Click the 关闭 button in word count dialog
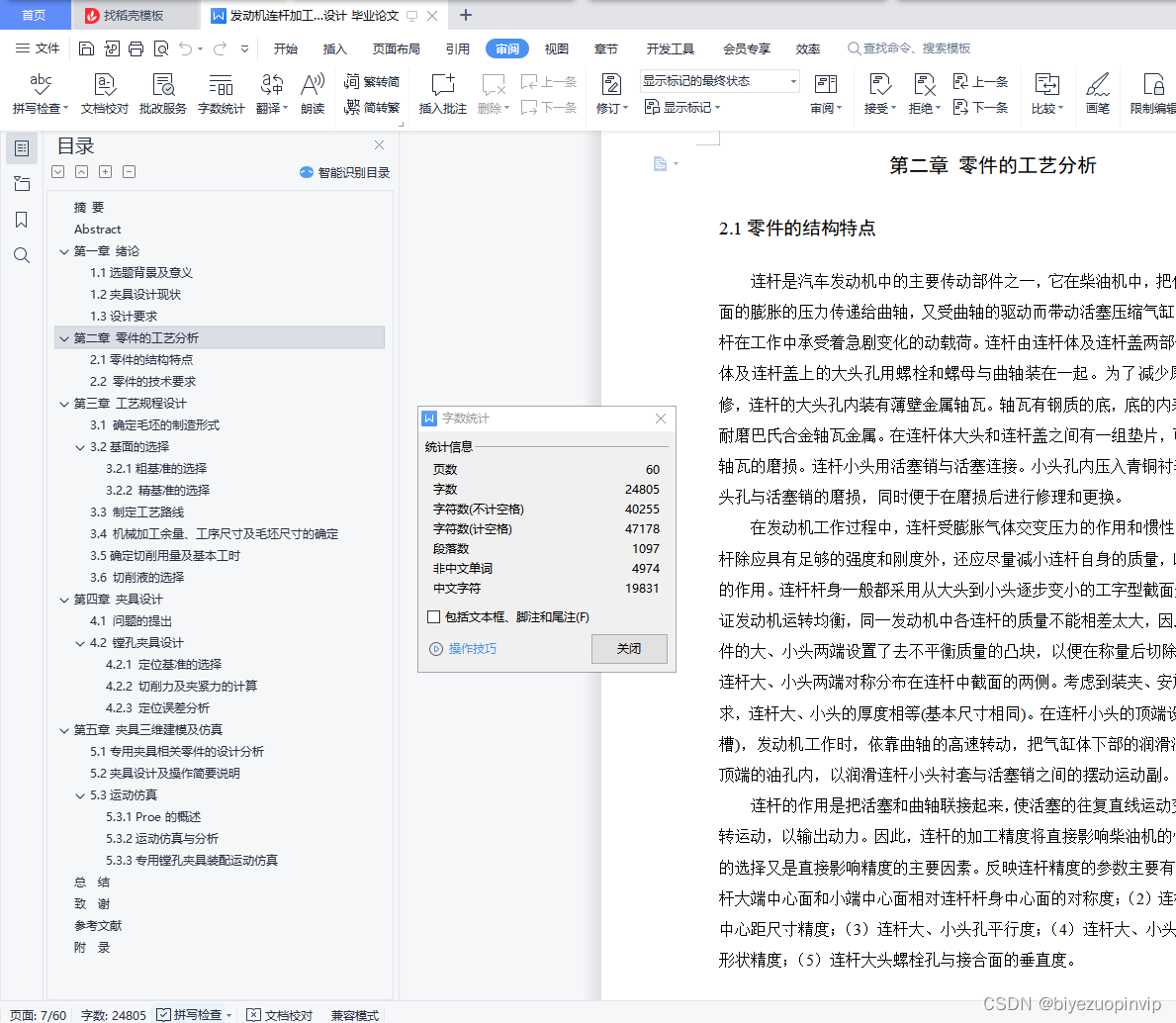 (x=629, y=649)
